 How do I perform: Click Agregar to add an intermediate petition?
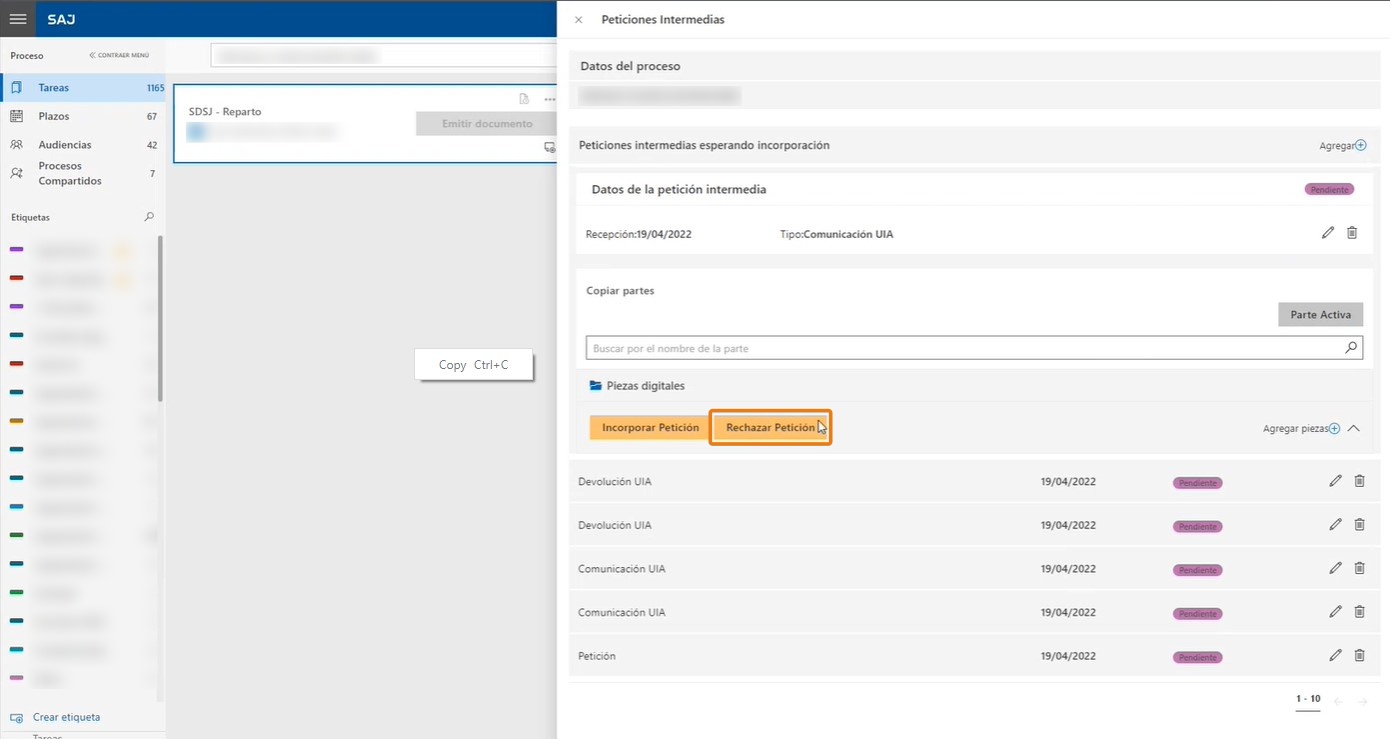(x=1343, y=145)
